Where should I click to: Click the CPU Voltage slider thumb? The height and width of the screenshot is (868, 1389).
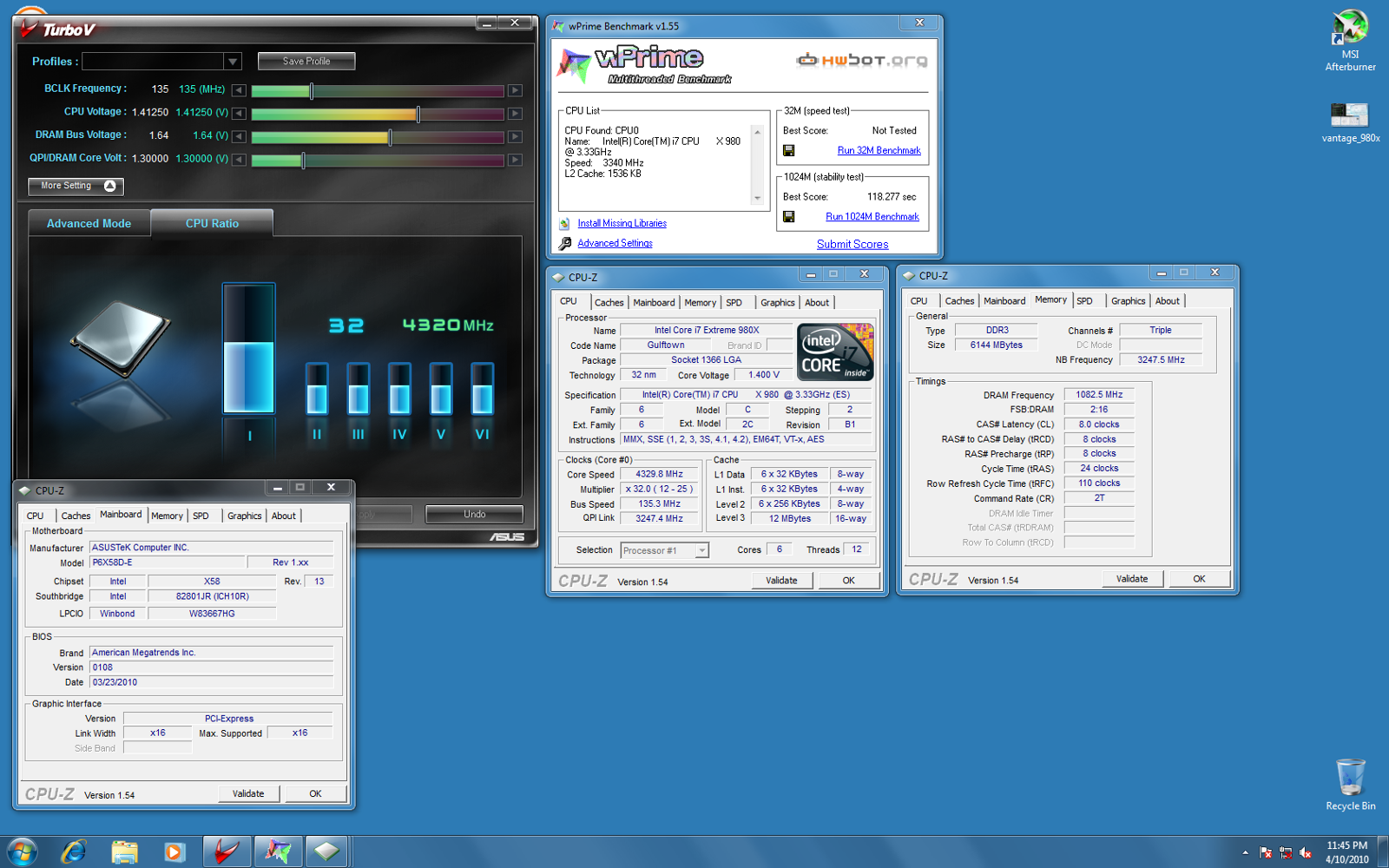(x=418, y=114)
